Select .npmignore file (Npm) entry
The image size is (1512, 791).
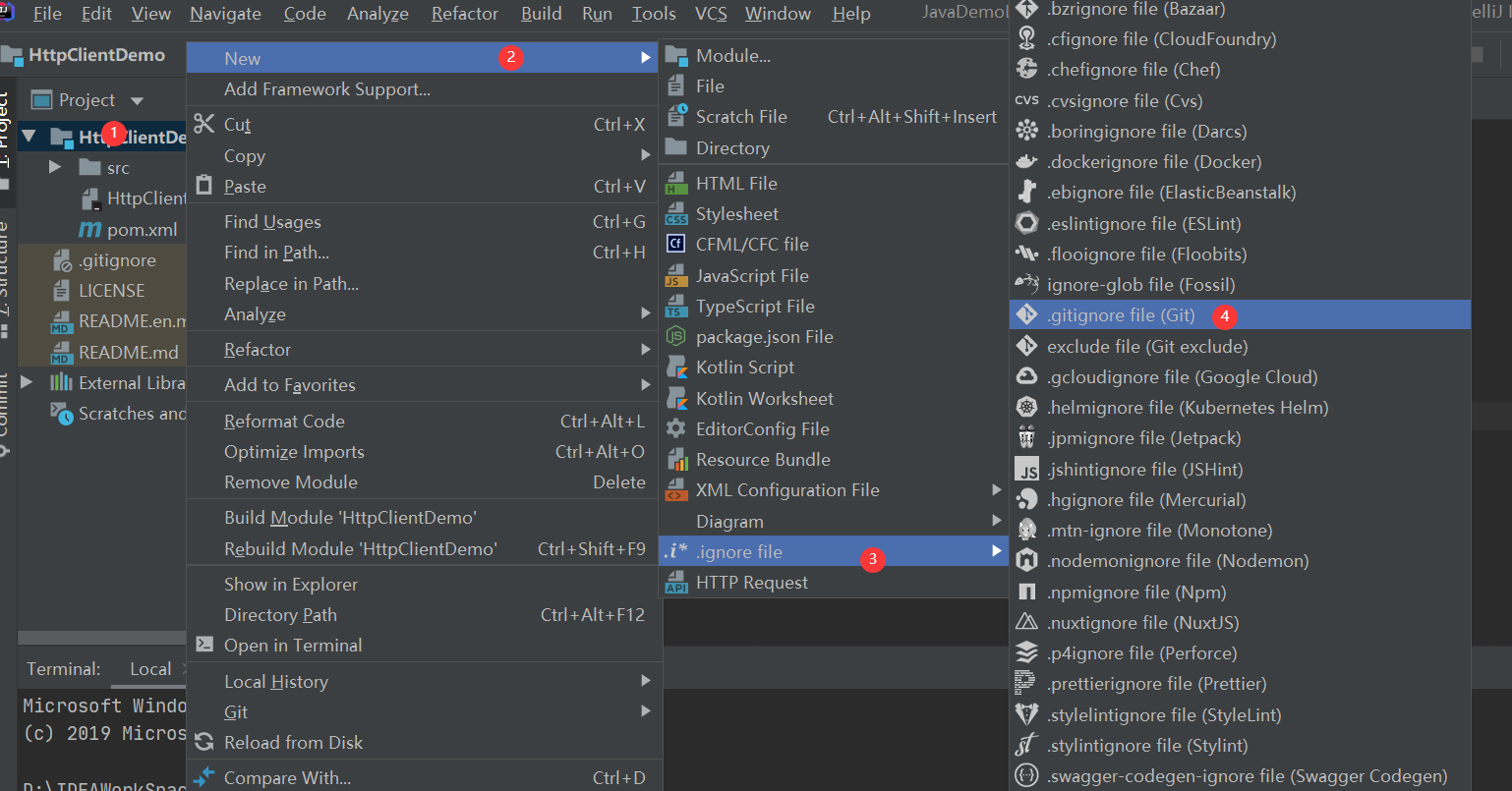[x=1240, y=592]
